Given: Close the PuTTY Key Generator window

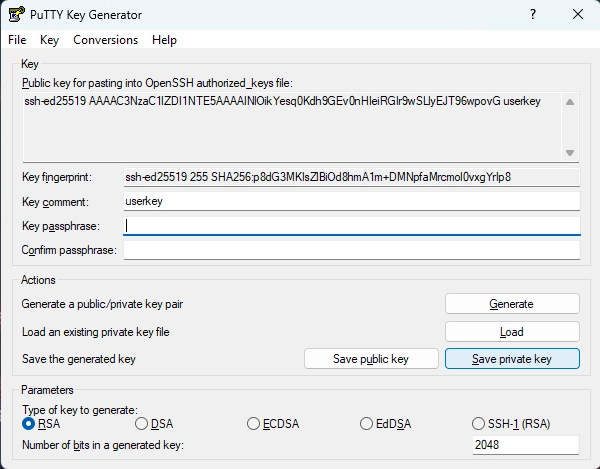Looking at the screenshot, I should tap(578, 15).
